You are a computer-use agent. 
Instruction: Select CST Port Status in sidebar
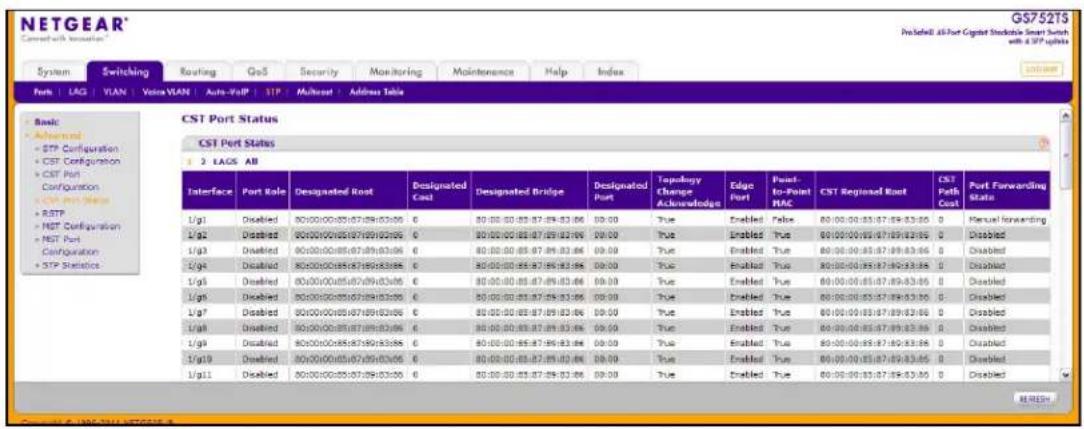pos(75,200)
